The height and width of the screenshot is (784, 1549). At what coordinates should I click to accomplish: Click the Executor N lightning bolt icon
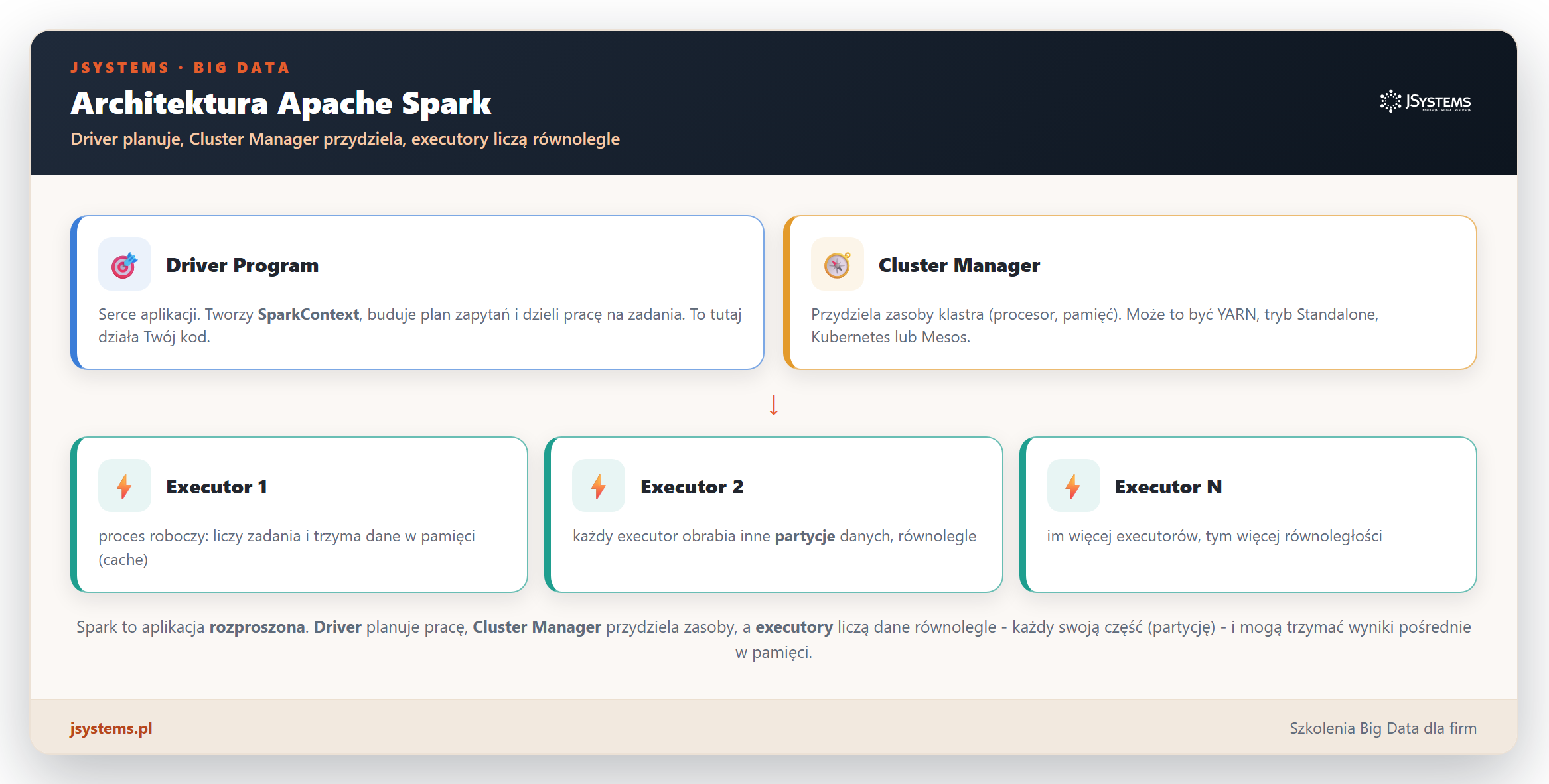[1073, 486]
